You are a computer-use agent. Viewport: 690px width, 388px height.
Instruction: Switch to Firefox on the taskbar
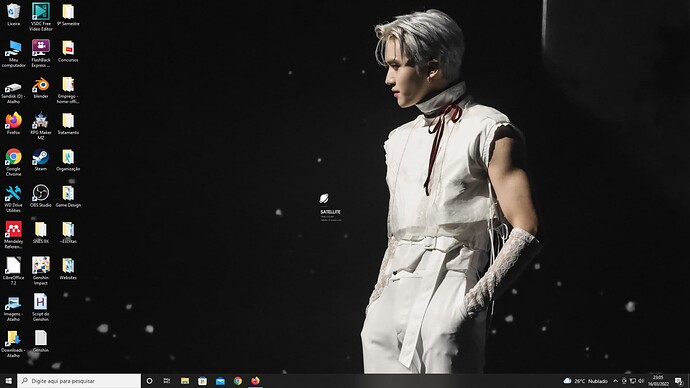pos(255,381)
